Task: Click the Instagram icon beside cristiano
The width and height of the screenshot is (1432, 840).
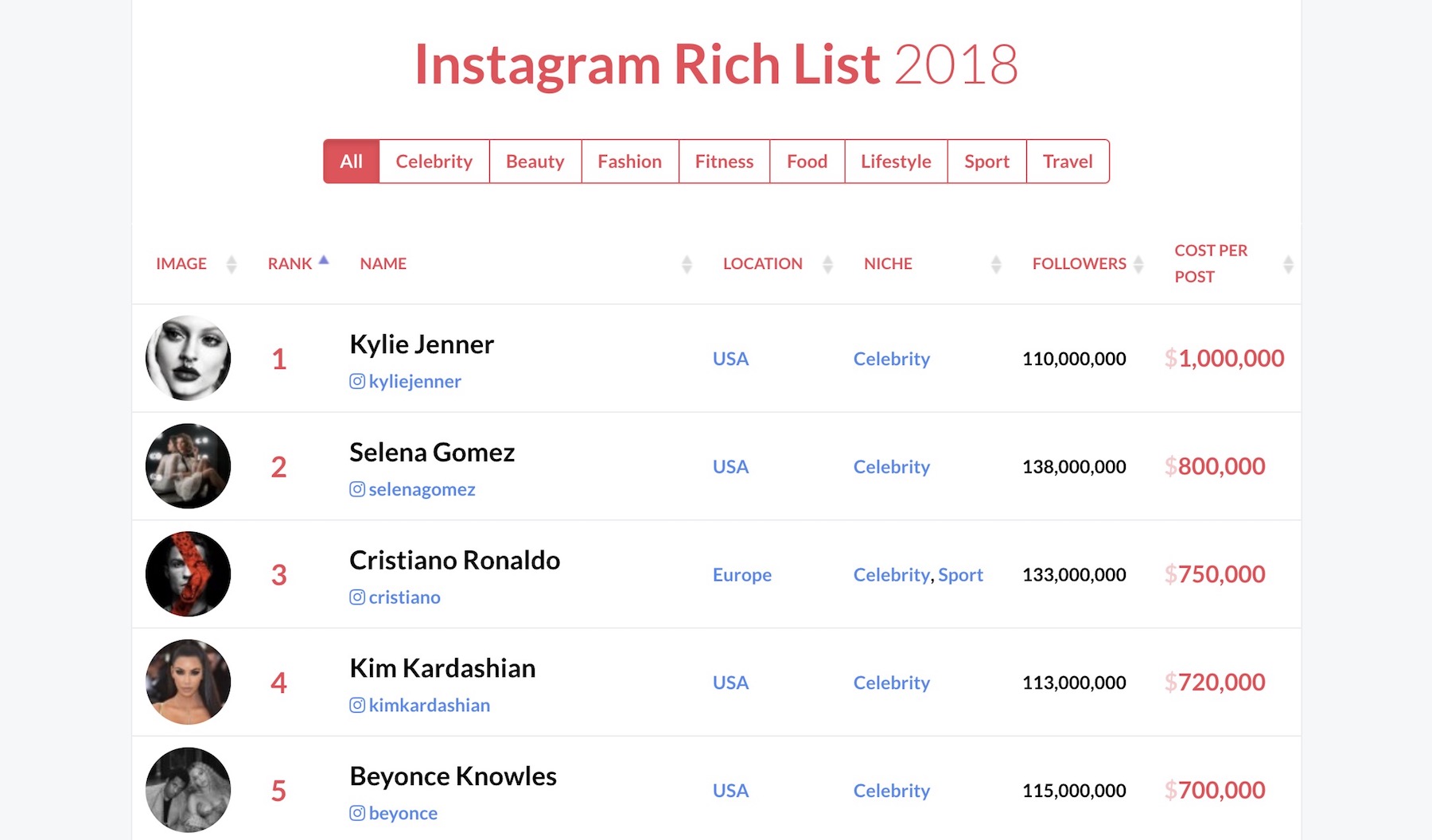Action: coord(357,597)
